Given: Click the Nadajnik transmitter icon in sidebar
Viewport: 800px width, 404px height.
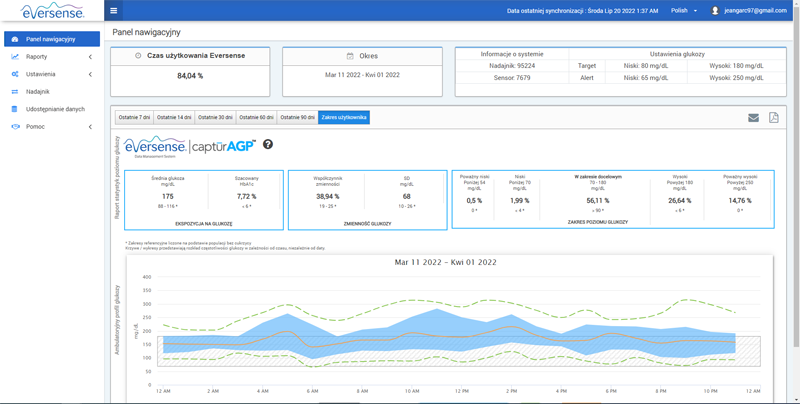Looking at the screenshot, I should pos(15,92).
